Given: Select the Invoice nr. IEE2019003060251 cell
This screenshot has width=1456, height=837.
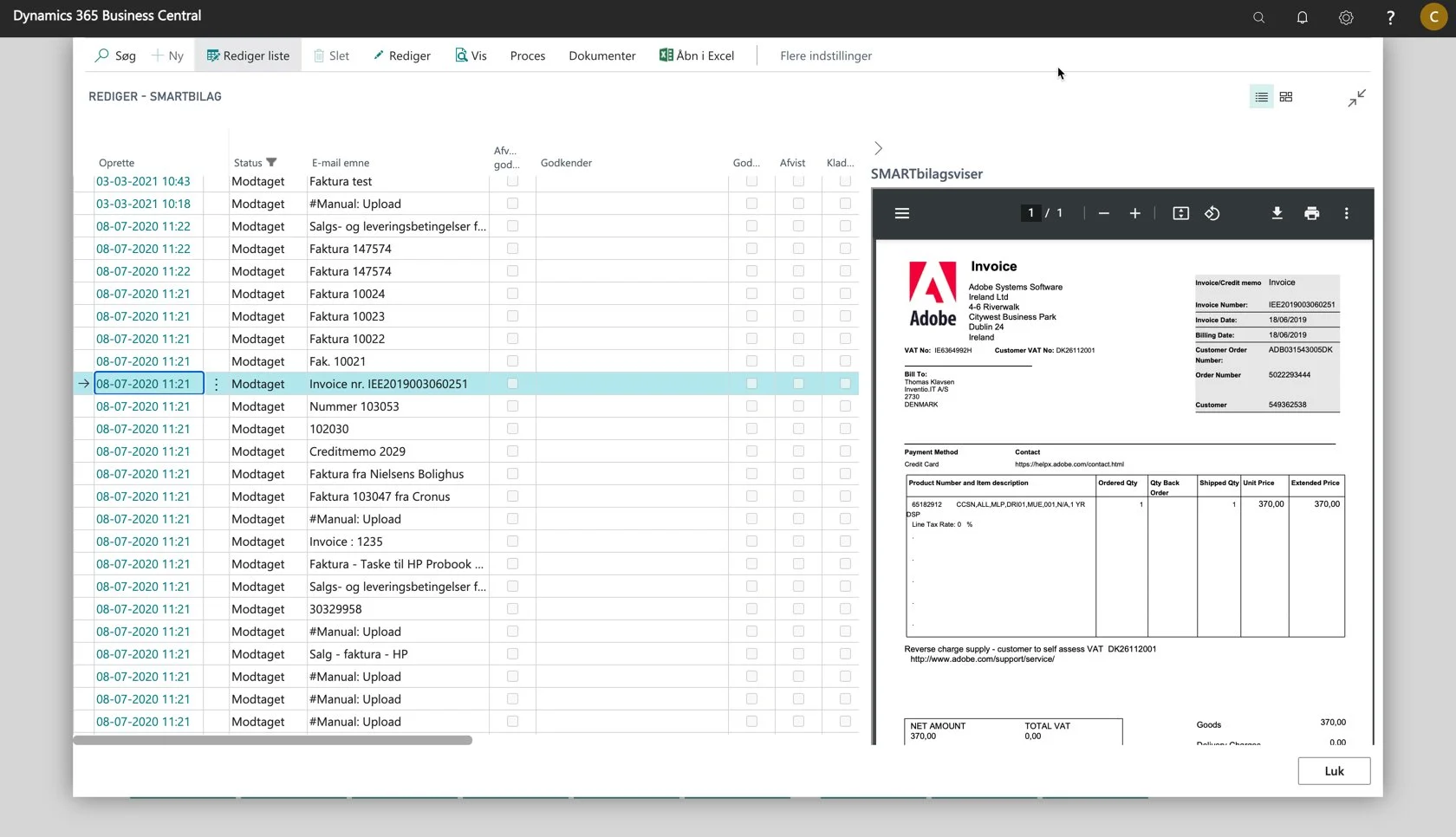Looking at the screenshot, I should 398,384.
